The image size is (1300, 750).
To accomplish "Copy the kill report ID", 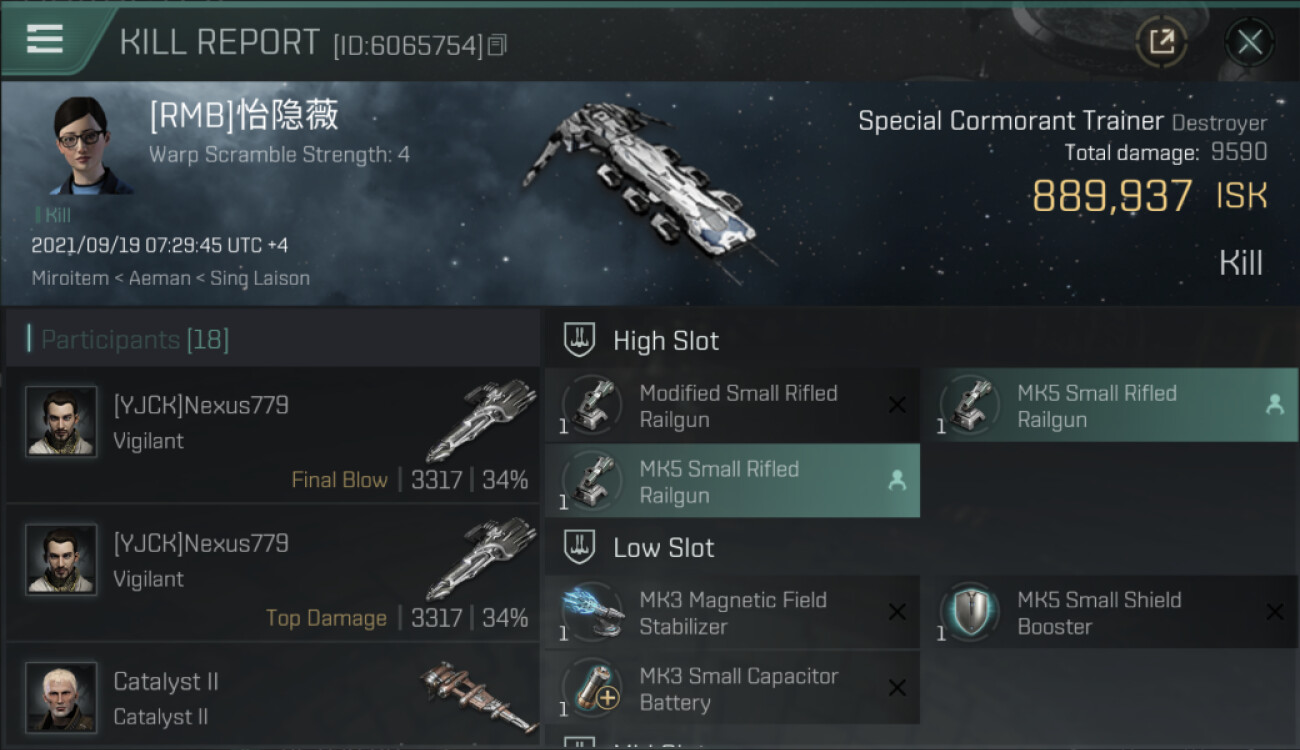I will tap(498, 44).
